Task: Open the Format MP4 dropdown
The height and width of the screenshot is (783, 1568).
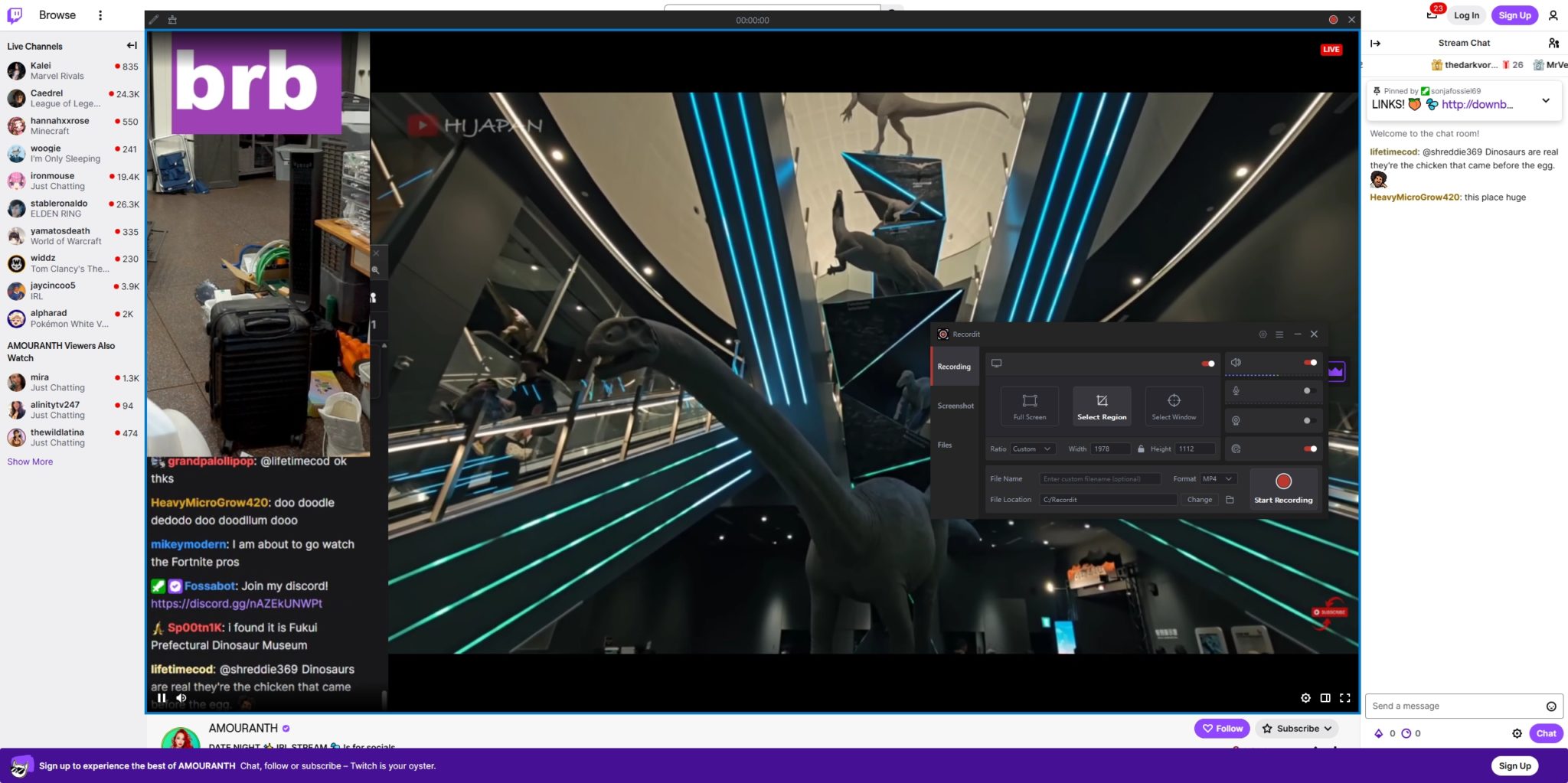Action: [1217, 479]
